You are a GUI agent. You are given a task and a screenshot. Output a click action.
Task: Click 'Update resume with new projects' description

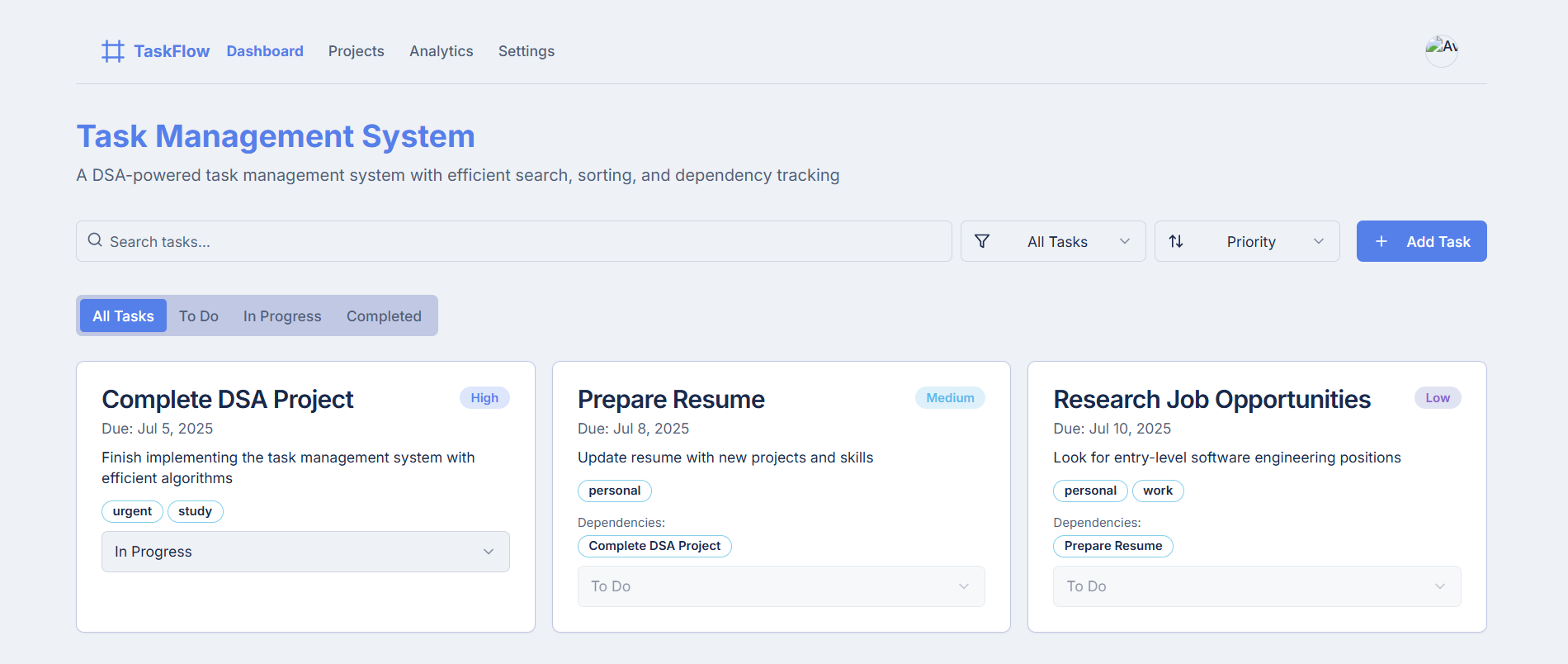[x=725, y=458]
